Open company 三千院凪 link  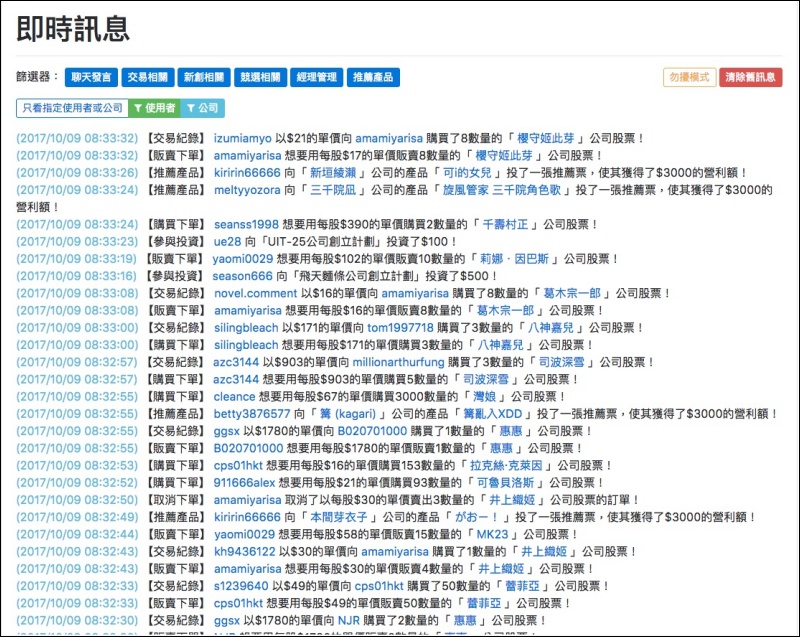(333, 190)
